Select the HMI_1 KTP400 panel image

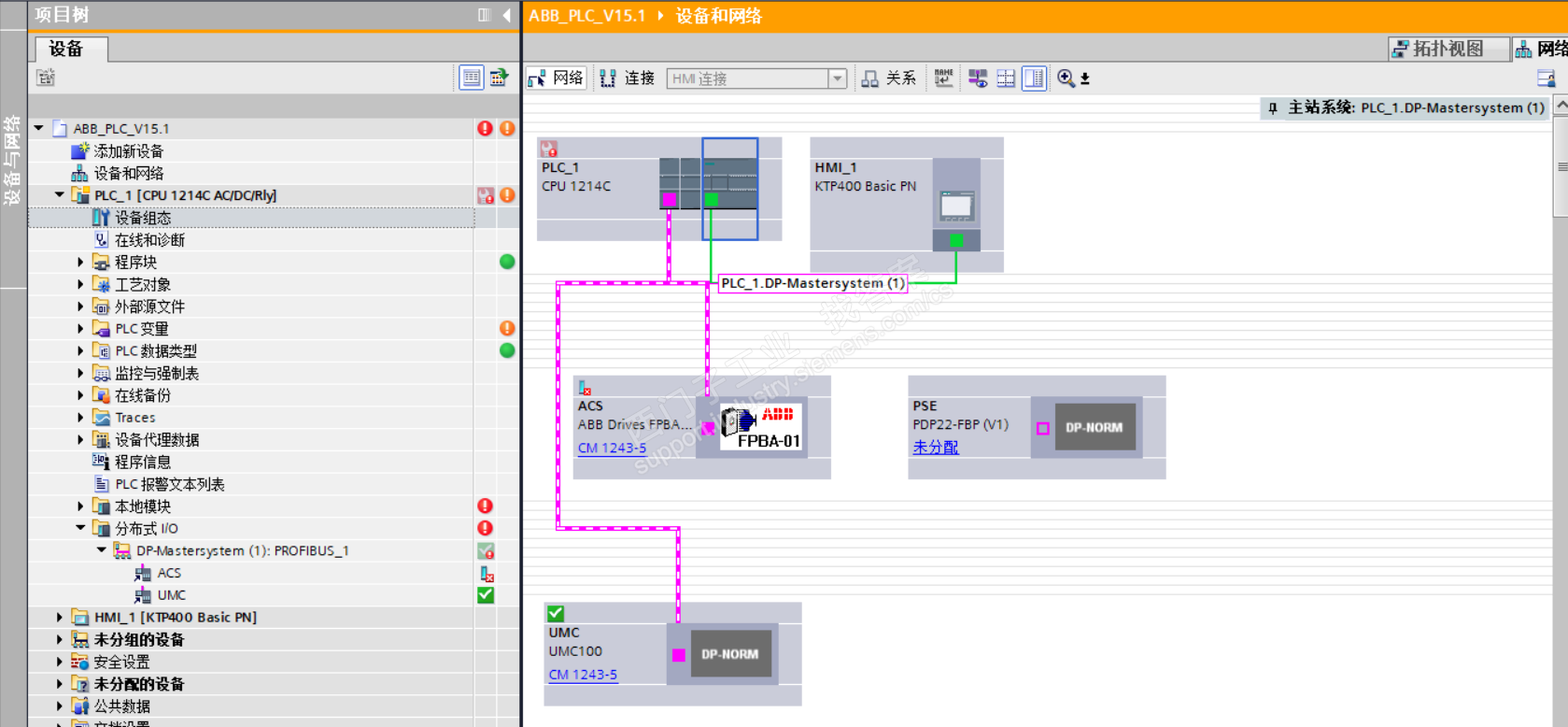956,204
